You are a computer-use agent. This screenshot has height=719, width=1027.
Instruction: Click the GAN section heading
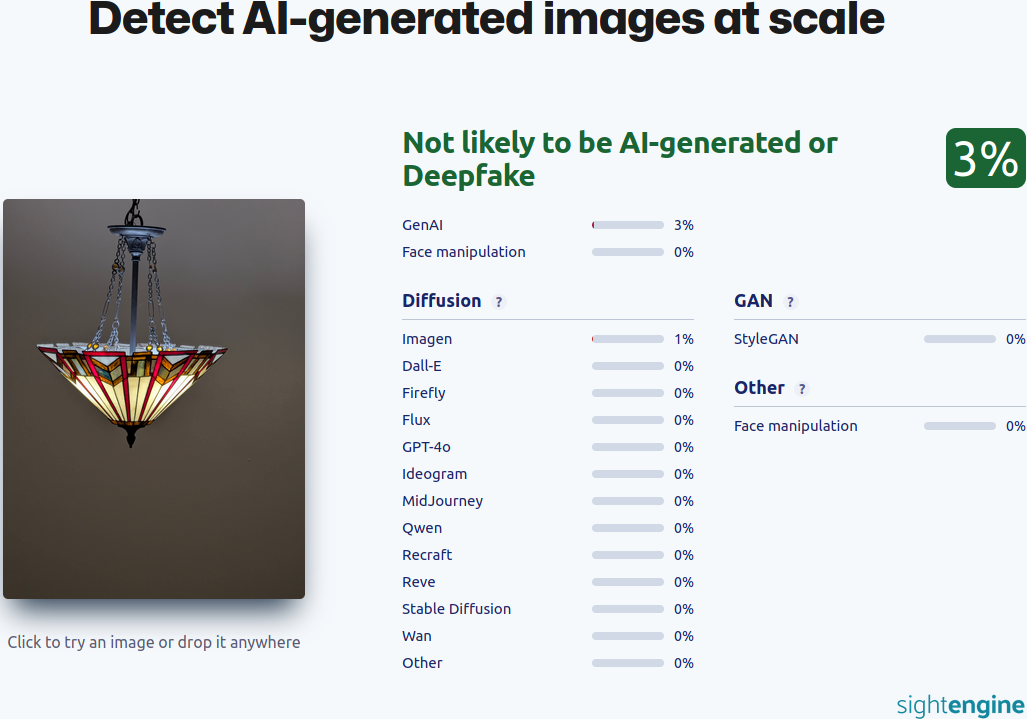[x=753, y=301]
